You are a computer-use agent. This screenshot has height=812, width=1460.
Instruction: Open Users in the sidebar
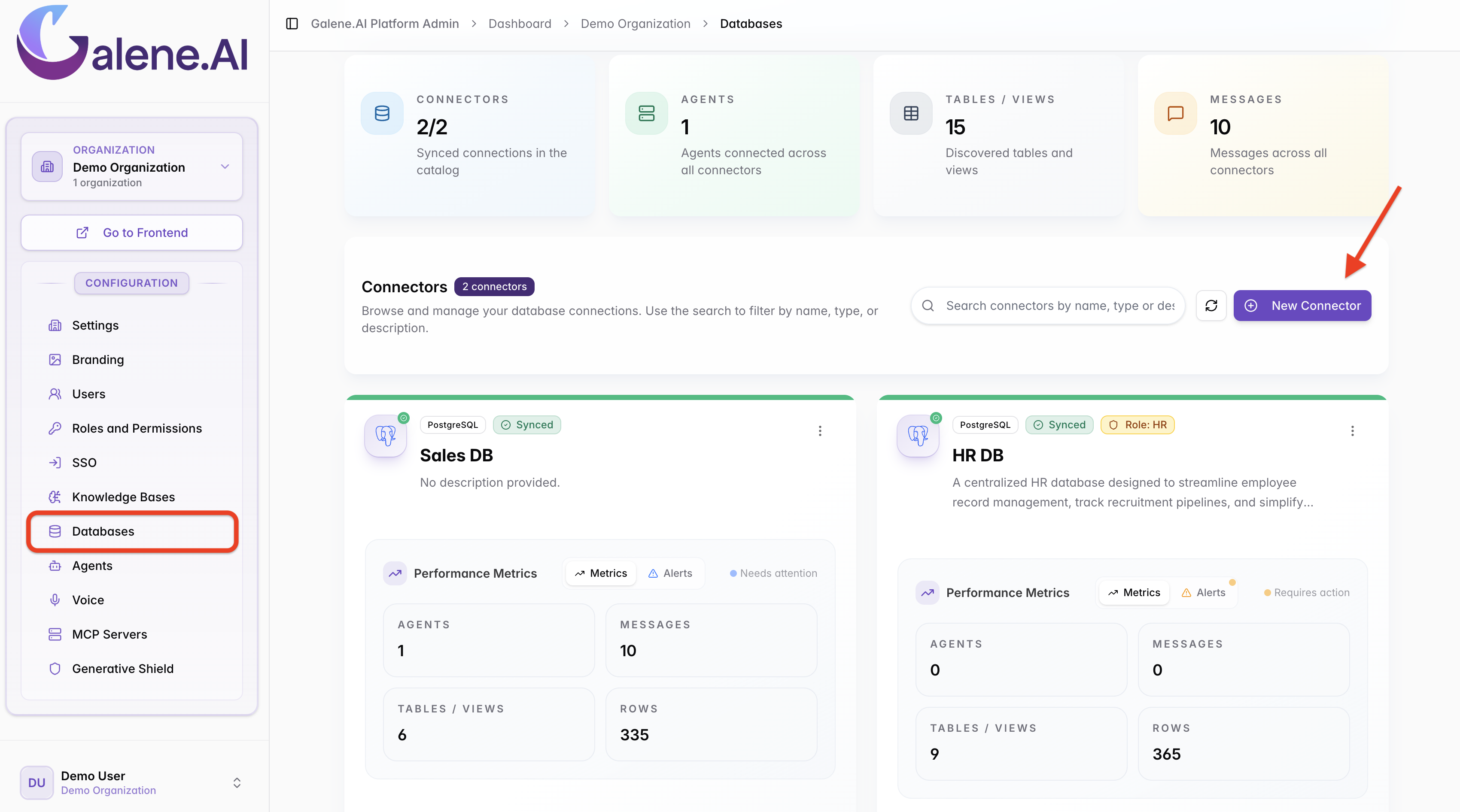click(x=132, y=394)
